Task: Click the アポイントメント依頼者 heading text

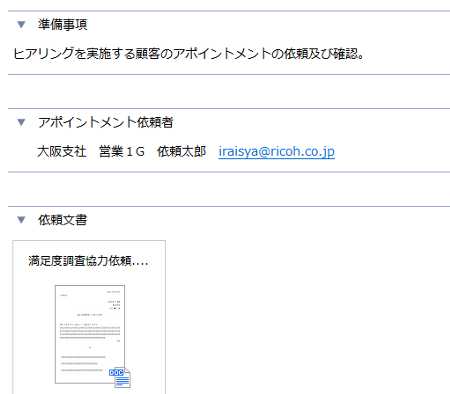Action: 105,122
